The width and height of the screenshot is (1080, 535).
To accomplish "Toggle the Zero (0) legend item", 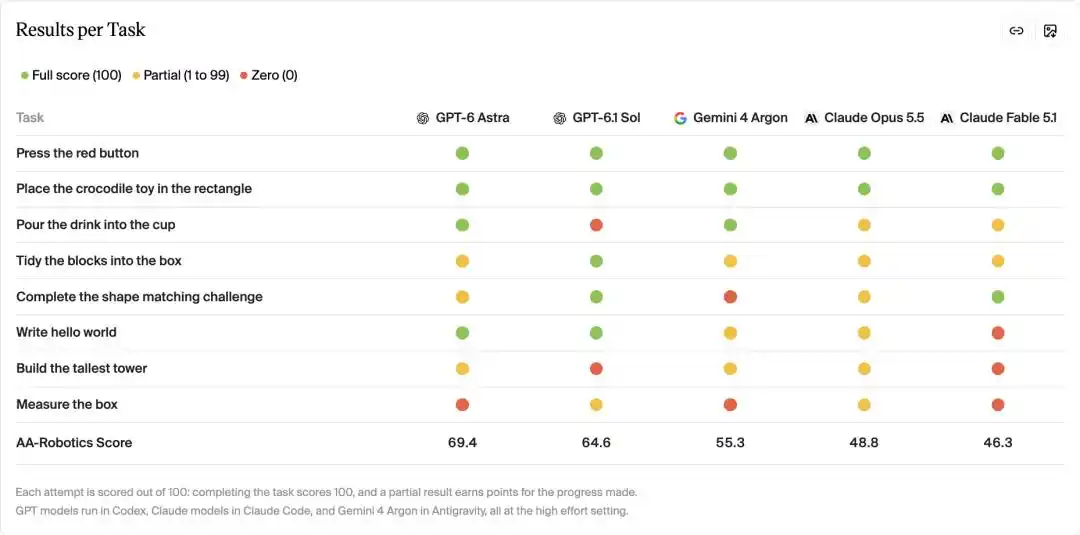I will click(269, 75).
